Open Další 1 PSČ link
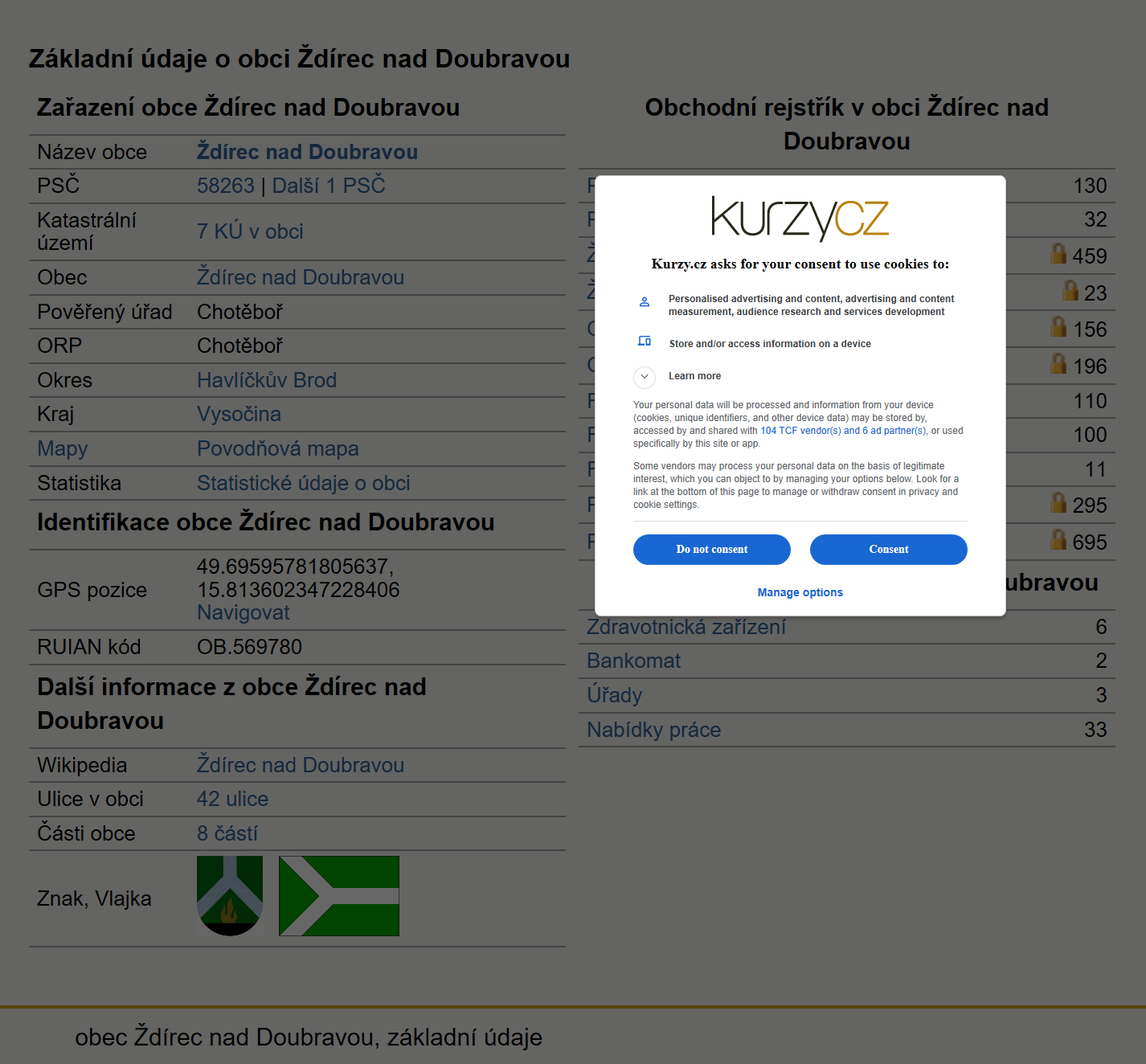 329,186
